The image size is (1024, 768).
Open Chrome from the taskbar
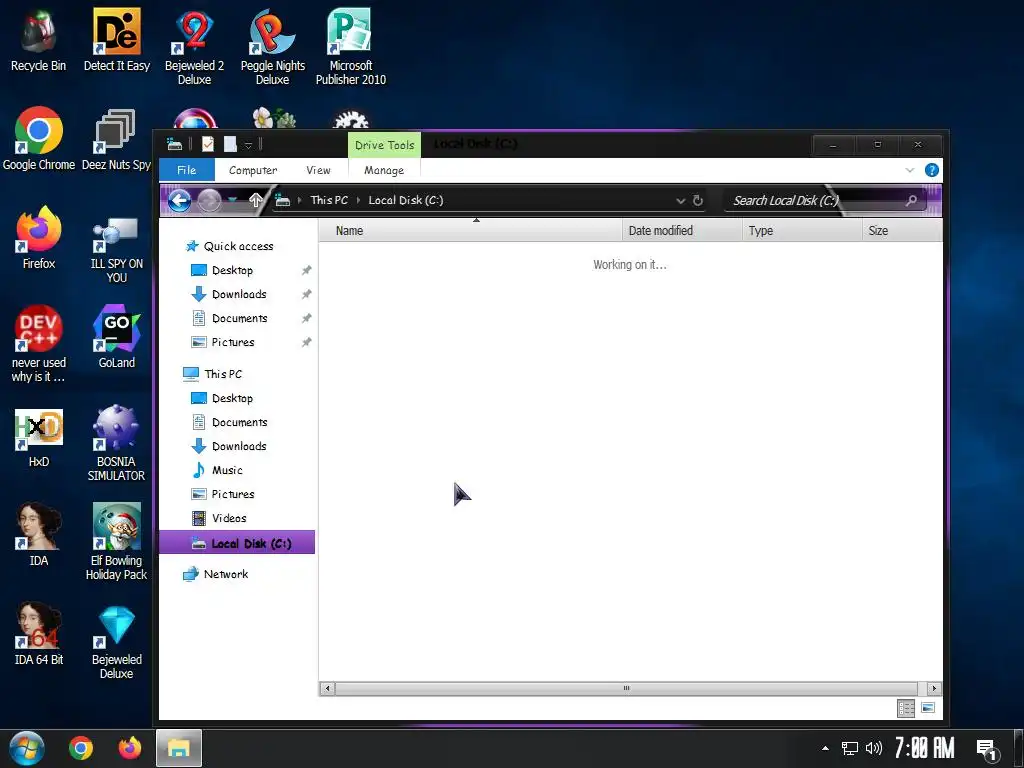(x=81, y=748)
